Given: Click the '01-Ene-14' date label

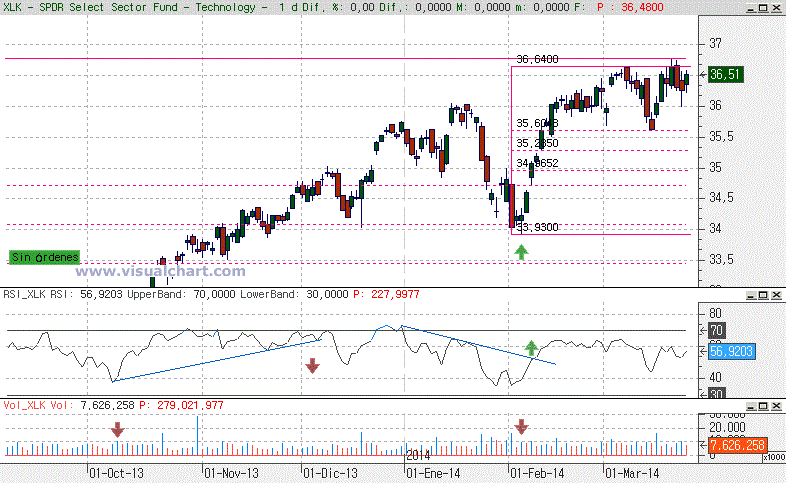Looking at the screenshot, I should 434,473.
